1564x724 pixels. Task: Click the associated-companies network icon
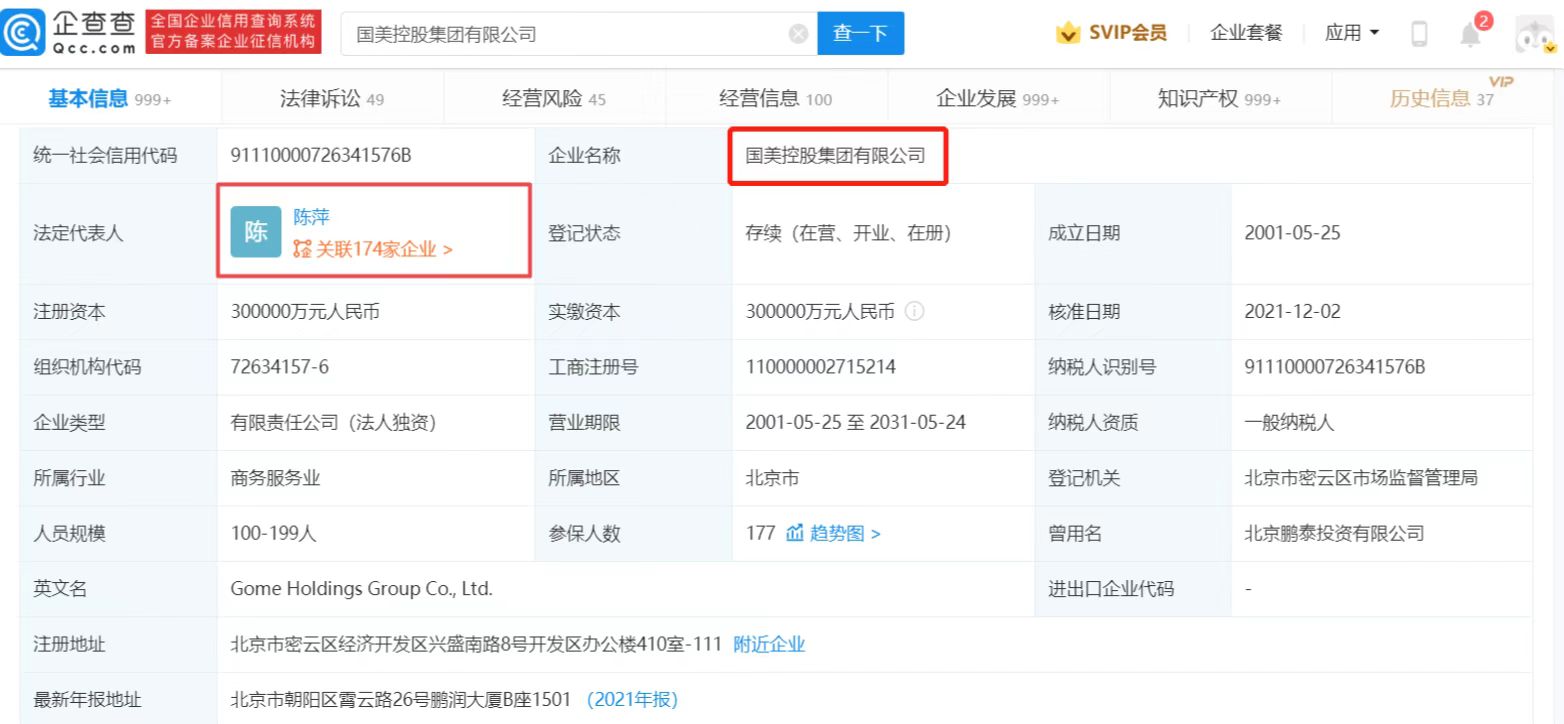301,249
